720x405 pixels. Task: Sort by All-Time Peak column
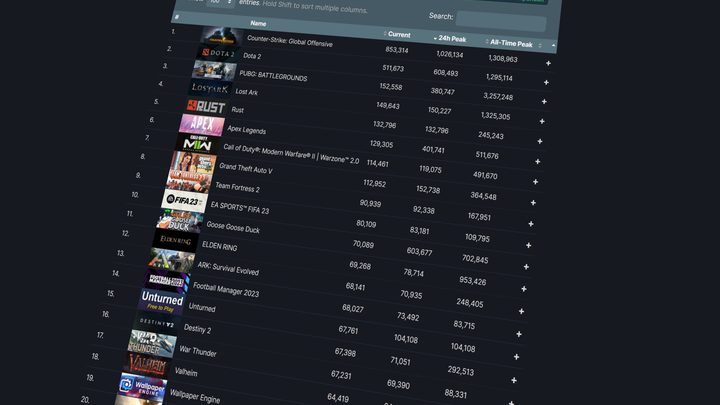coord(511,44)
